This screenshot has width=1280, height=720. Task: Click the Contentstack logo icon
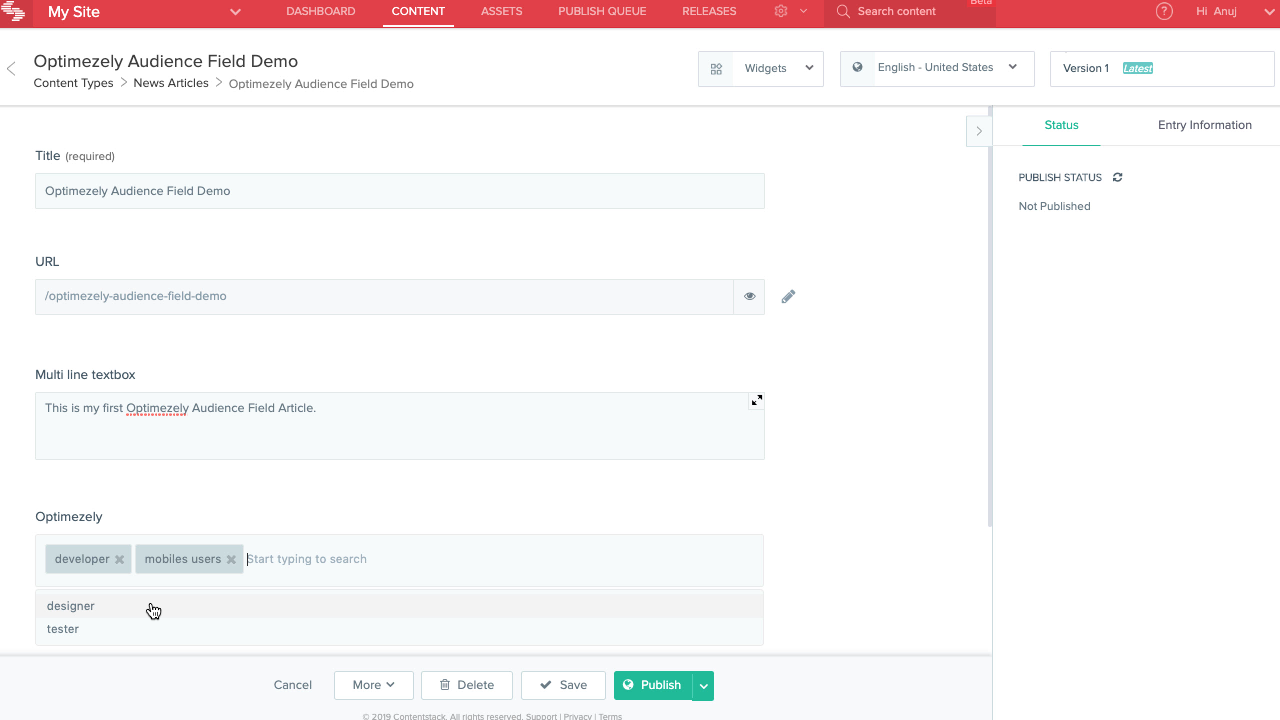pyautogui.click(x=13, y=12)
